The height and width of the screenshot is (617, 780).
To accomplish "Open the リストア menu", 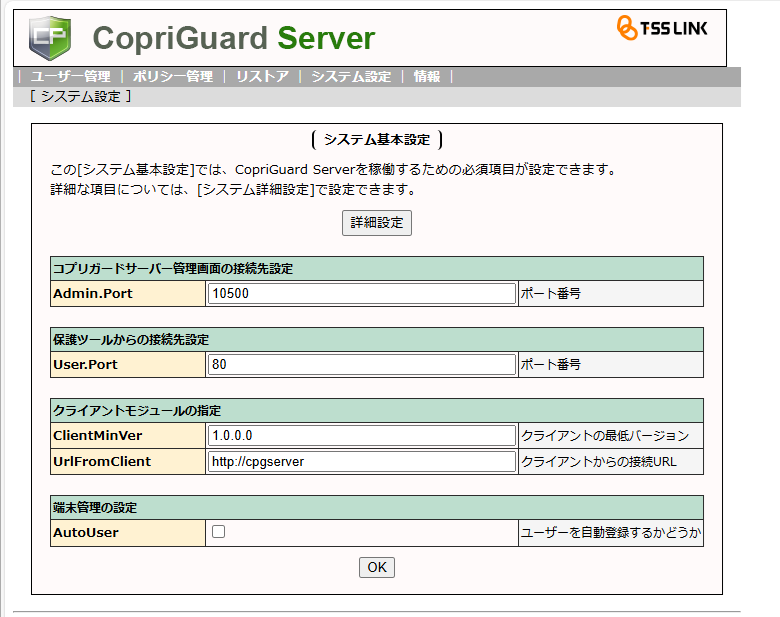I will (262, 77).
